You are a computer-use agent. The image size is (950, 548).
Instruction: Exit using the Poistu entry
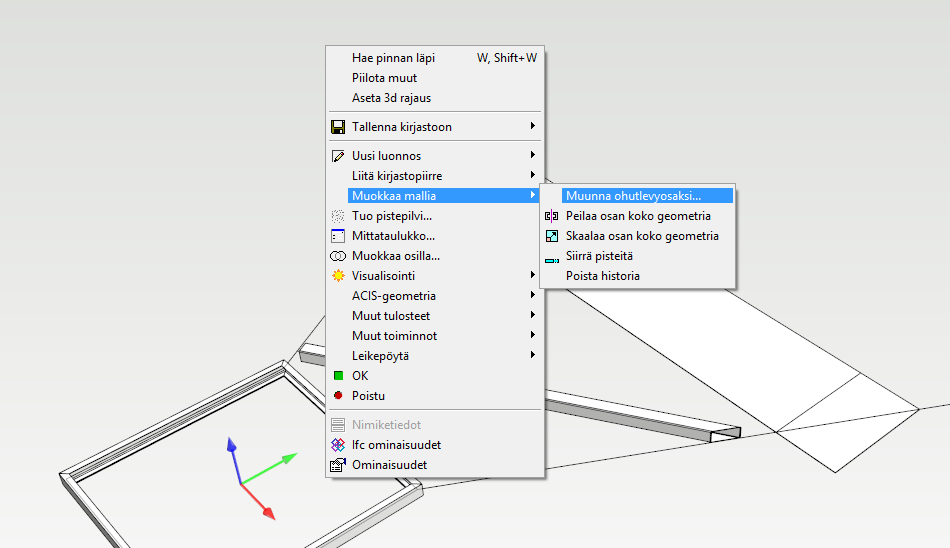tap(366, 396)
